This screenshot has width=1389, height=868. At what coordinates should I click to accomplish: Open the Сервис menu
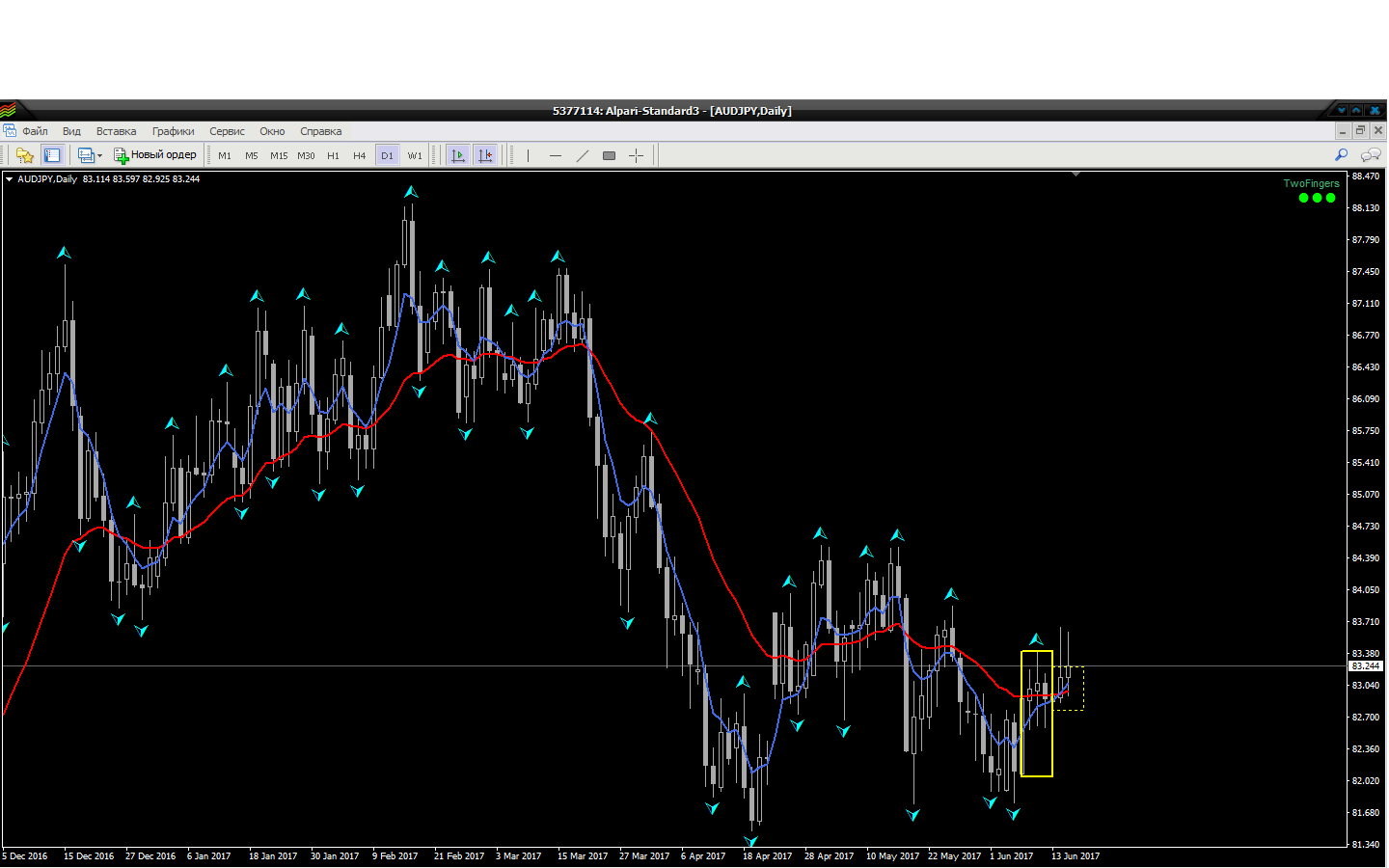pyautogui.click(x=227, y=131)
